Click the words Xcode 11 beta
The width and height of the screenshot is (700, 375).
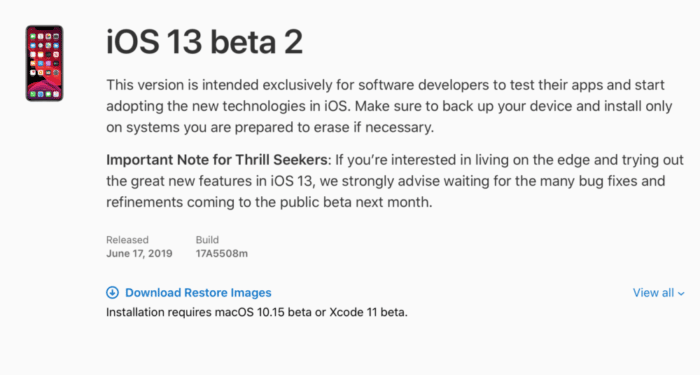tap(368, 312)
